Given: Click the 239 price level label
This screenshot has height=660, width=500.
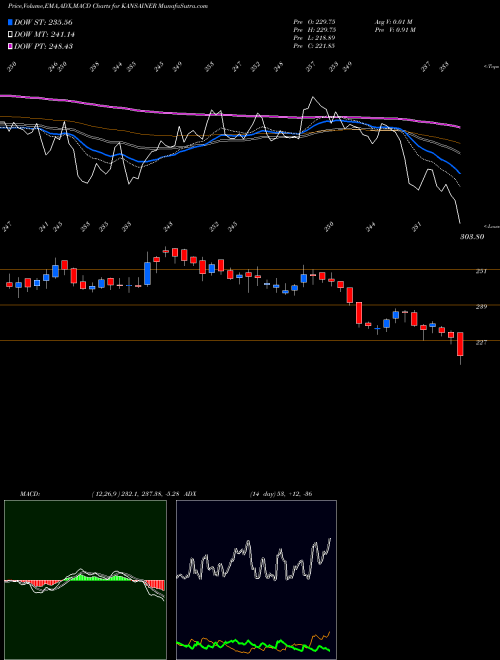Looking at the screenshot, I should click(x=481, y=306).
